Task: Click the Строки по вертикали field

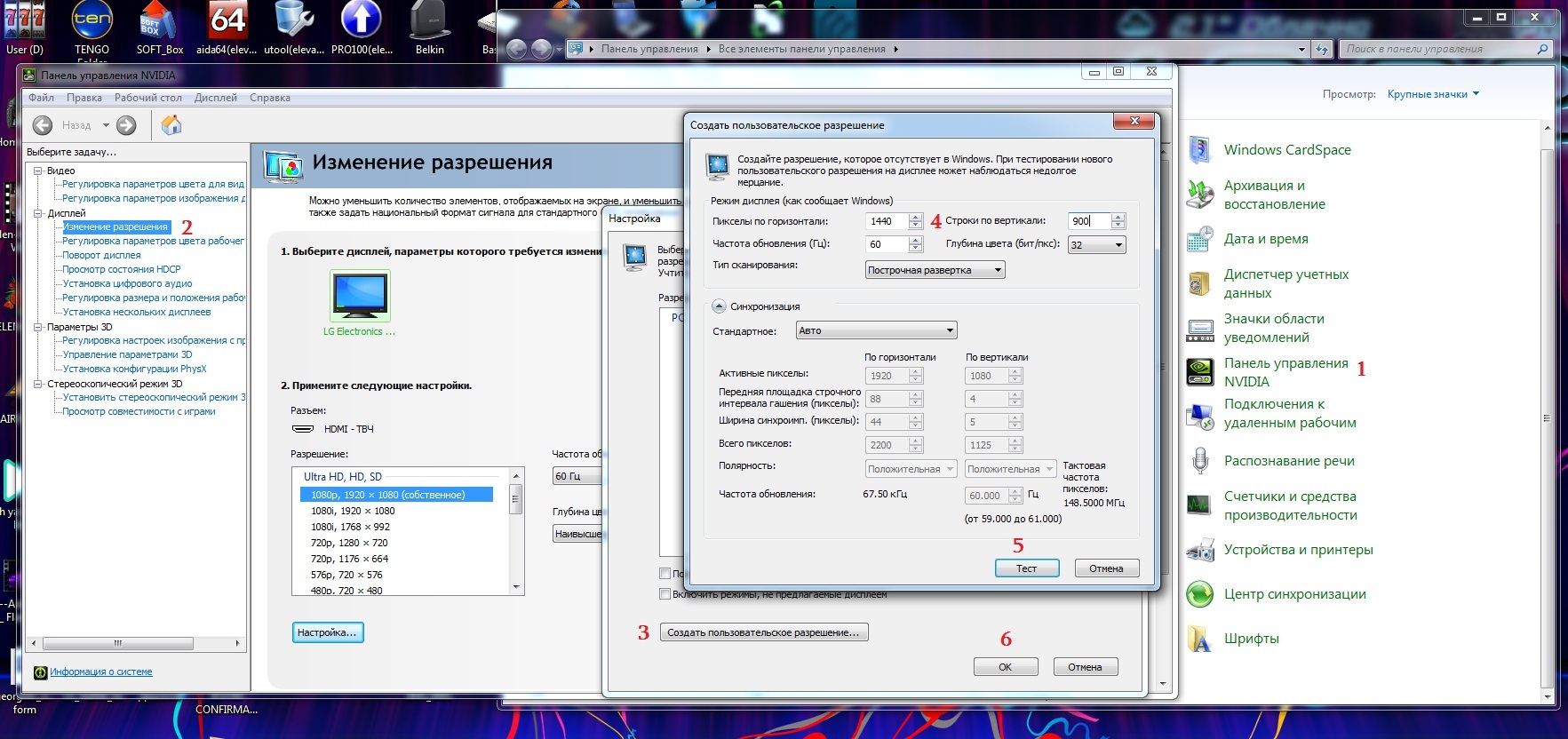Action: click(x=1089, y=221)
